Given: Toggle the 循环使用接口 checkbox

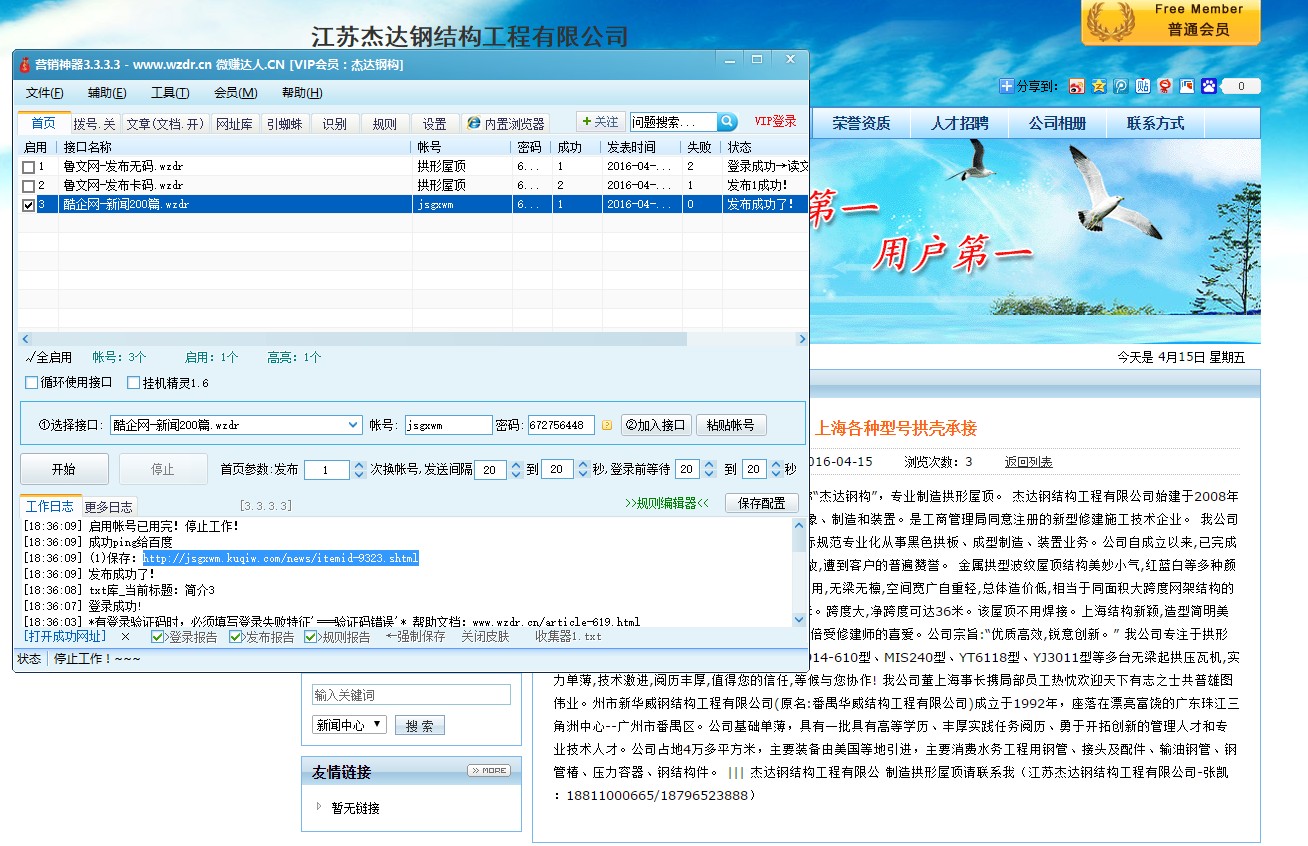Looking at the screenshot, I should tap(32, 383).
